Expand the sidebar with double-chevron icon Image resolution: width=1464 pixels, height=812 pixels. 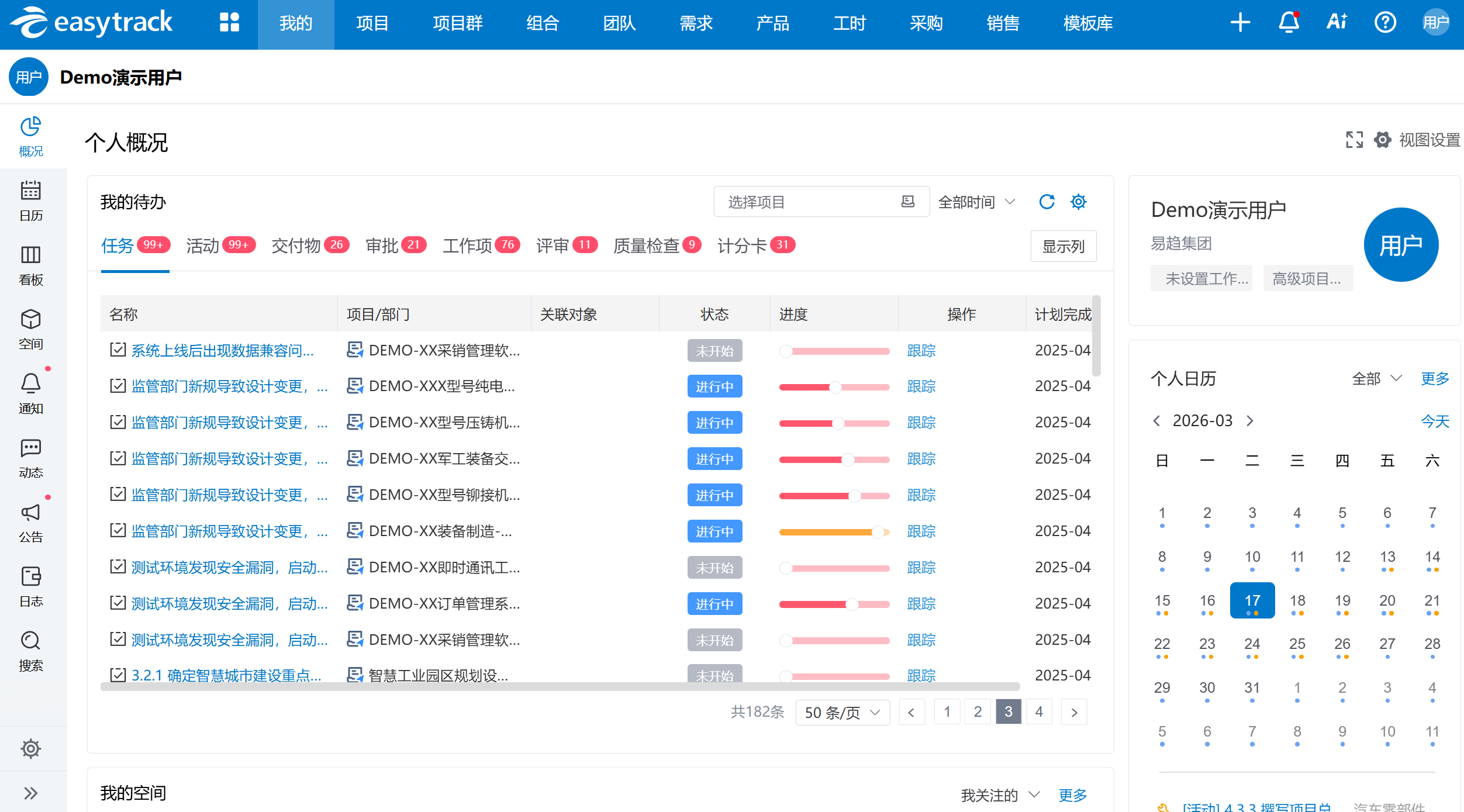pyautogui.click(x=30, y=793)
